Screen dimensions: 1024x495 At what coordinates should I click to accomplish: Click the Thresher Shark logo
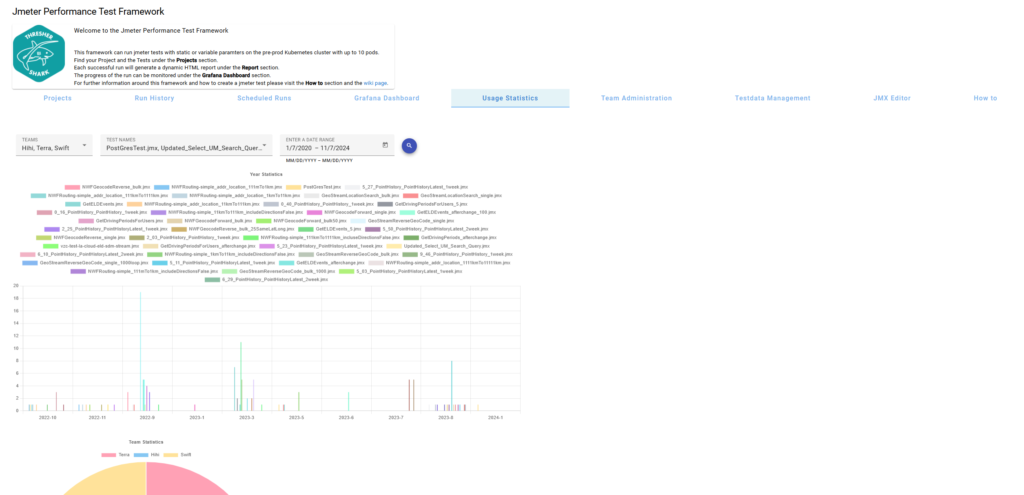point(39,56)
